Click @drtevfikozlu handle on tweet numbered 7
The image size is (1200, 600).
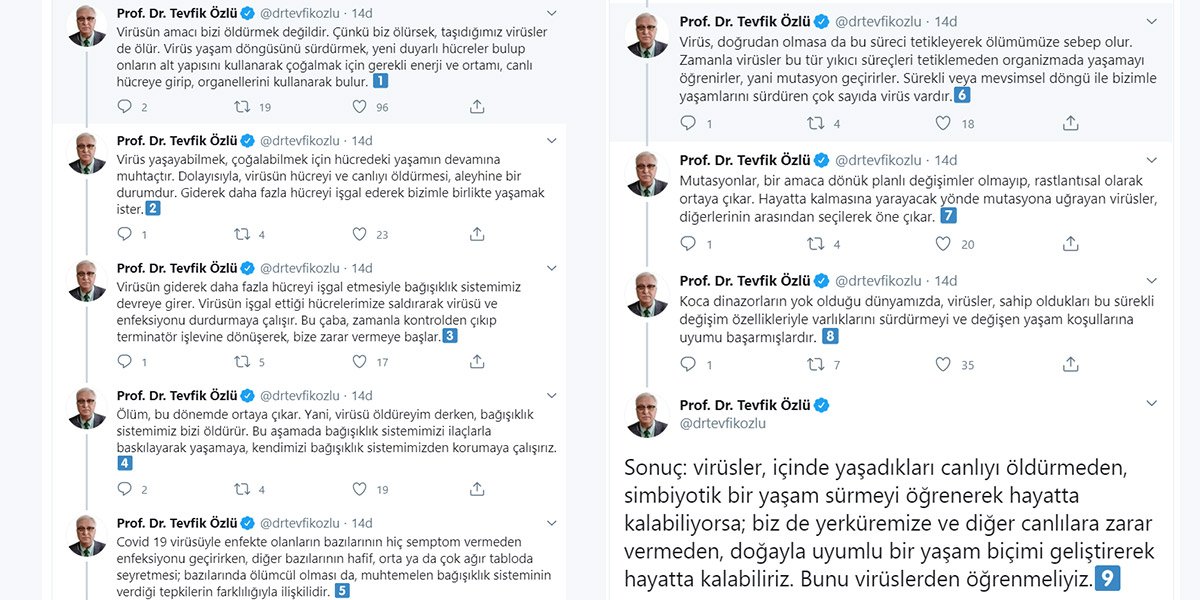point(878,160)
